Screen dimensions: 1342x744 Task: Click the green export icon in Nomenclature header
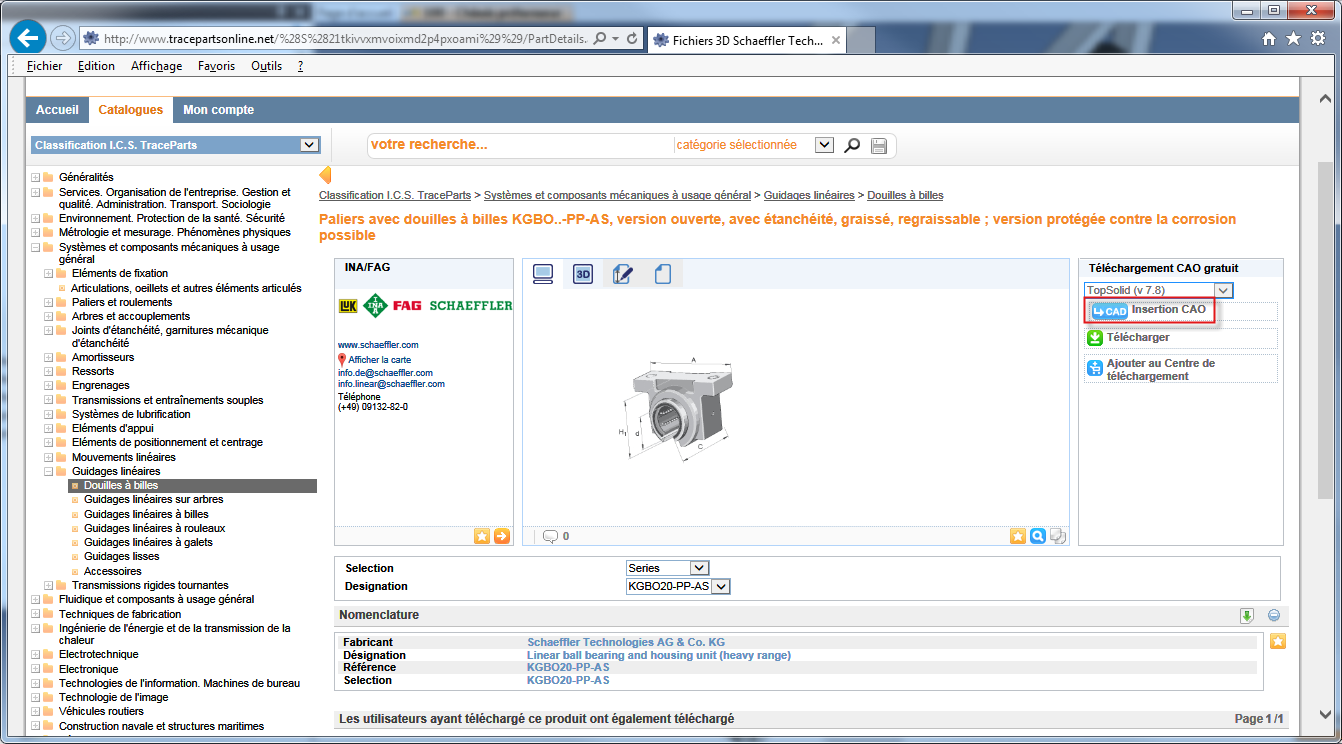(x=1247, y=616)
